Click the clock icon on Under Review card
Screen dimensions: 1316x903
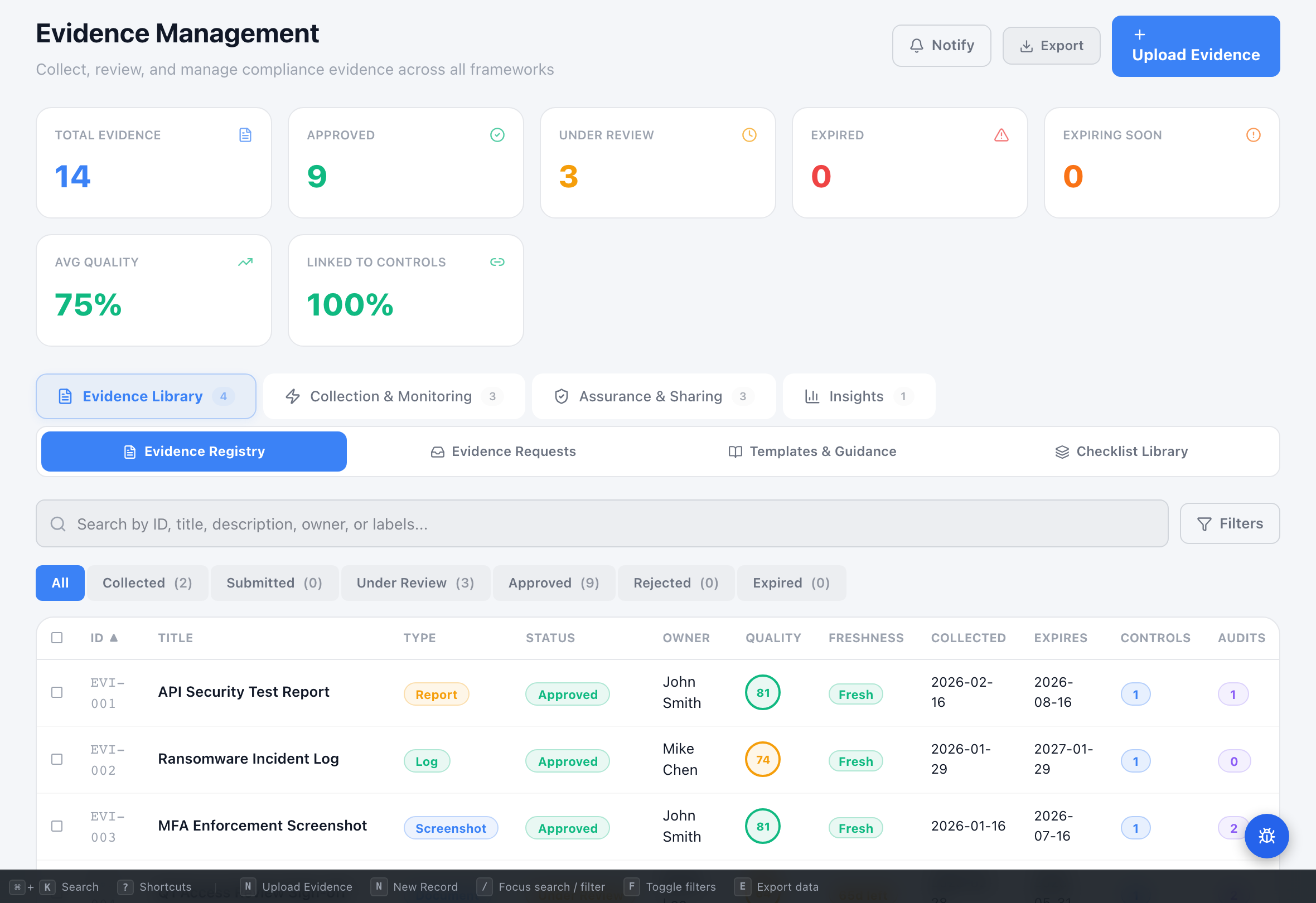[x=749, y=135]
